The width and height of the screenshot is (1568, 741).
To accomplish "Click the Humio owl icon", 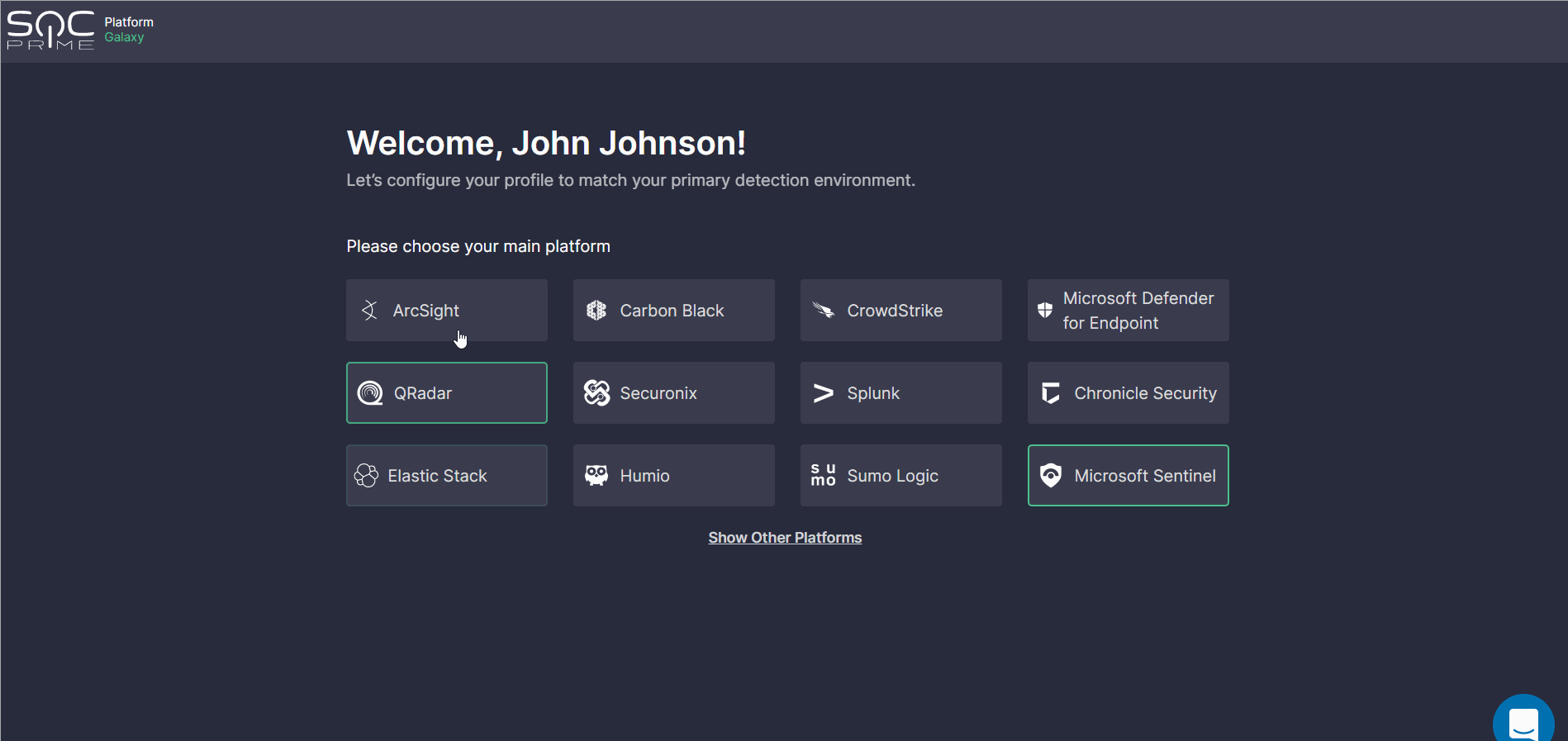I will coord(596,476).
